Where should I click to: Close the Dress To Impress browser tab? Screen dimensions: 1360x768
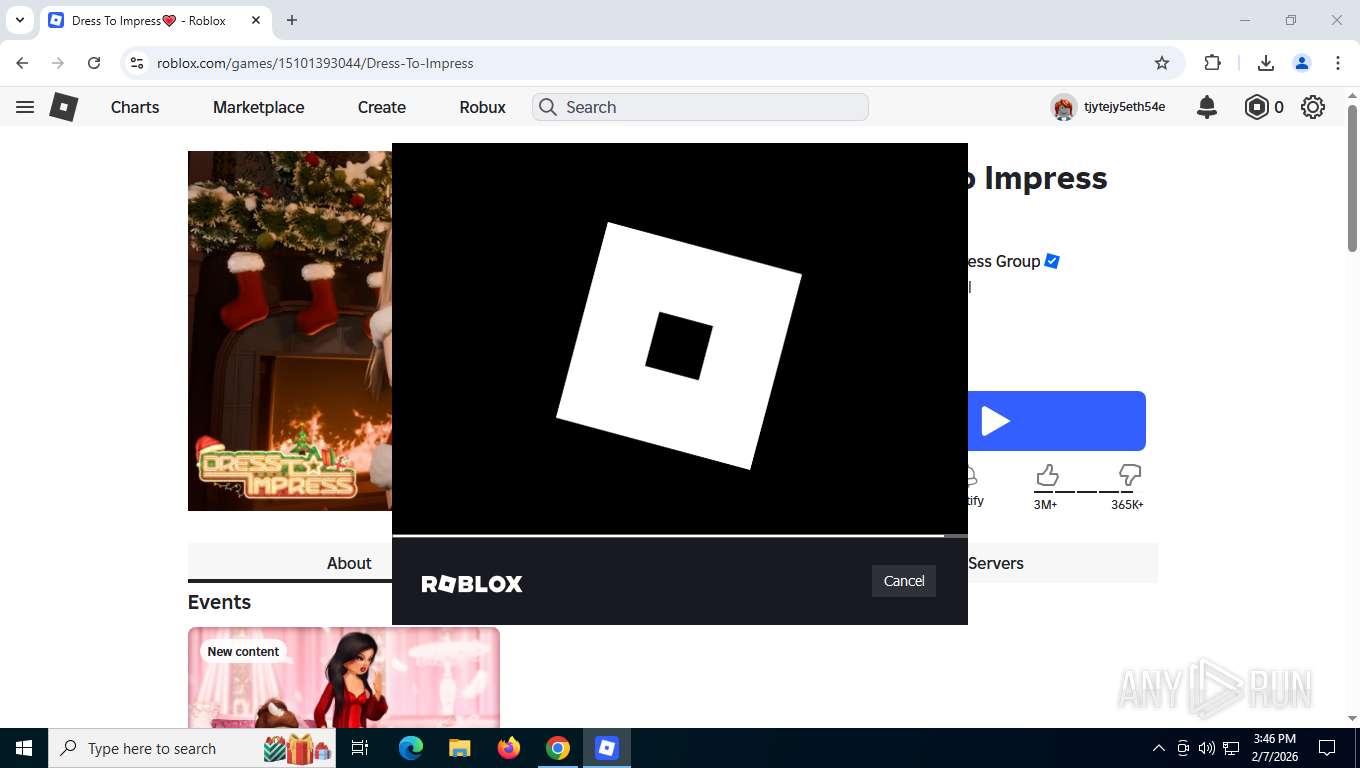[x=256, y=20]
